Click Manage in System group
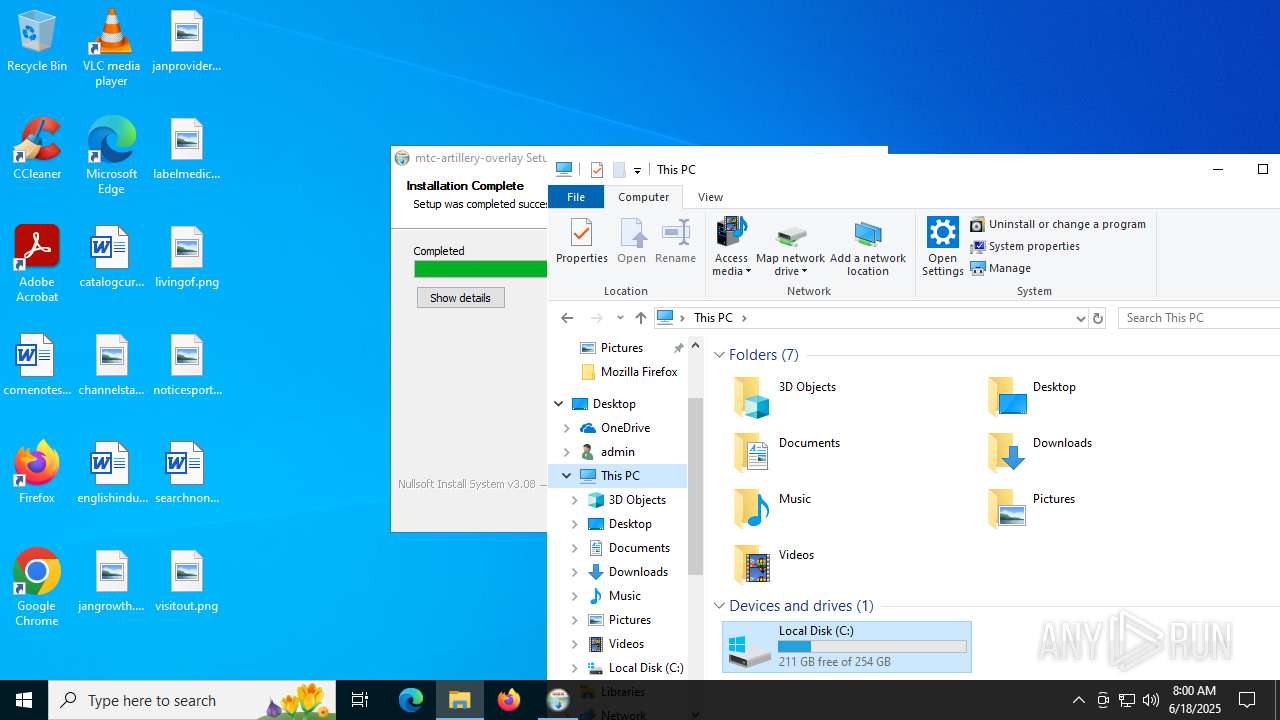The width and height of the screenshot is (1280, 720). pos(1001,268)
